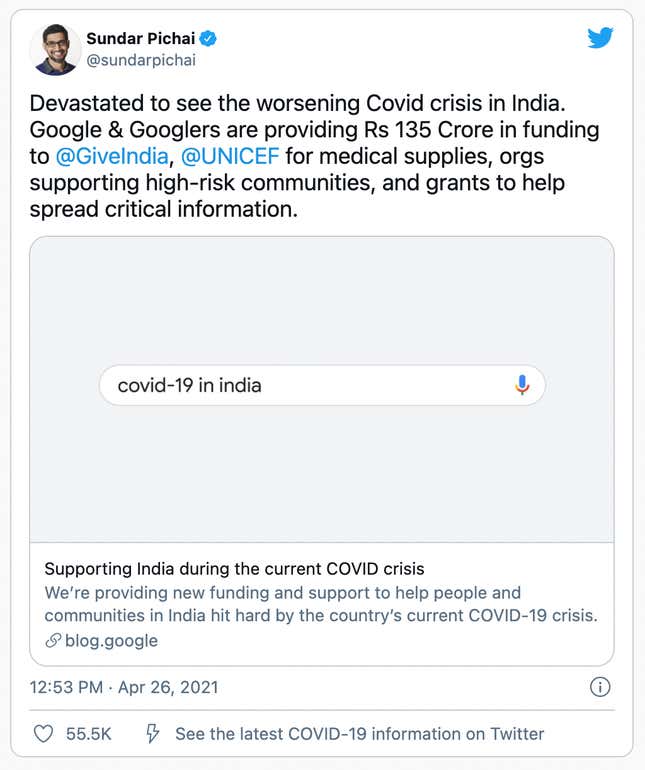Click the 'covid-19 in india' search field
The image size is (645, 770).
(x=322, y=385)
